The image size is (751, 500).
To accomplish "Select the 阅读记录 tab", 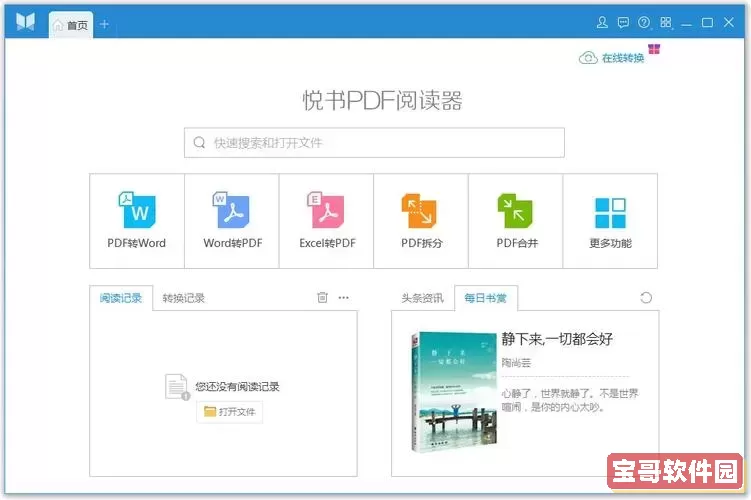I will (x=121, y=298).
